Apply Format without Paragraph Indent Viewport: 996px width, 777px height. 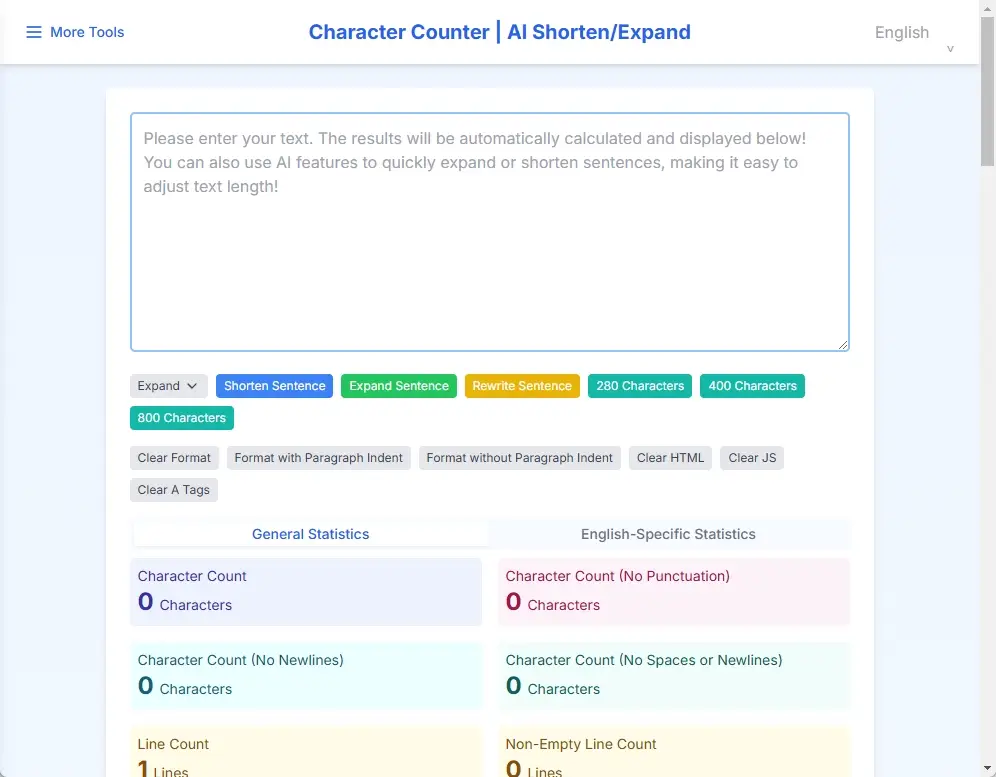point(519,458)
